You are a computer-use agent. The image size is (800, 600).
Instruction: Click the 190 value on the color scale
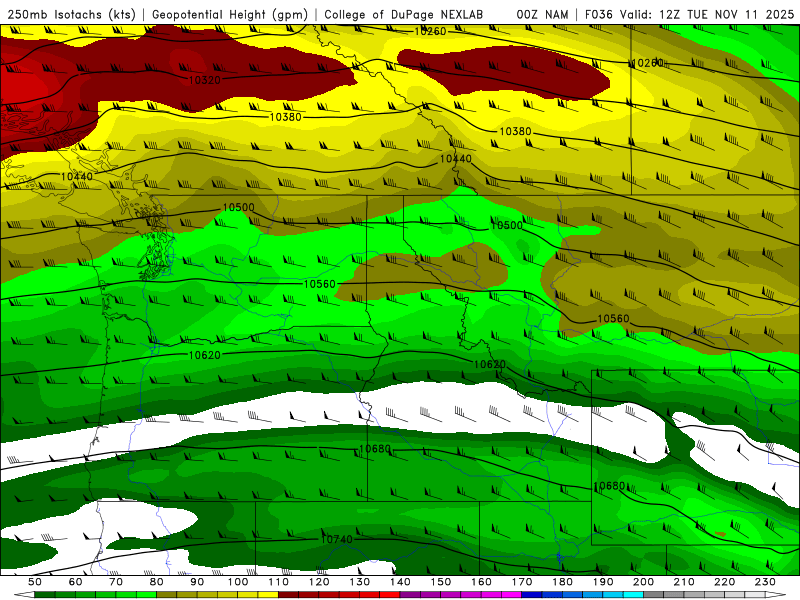pos(603,582)
